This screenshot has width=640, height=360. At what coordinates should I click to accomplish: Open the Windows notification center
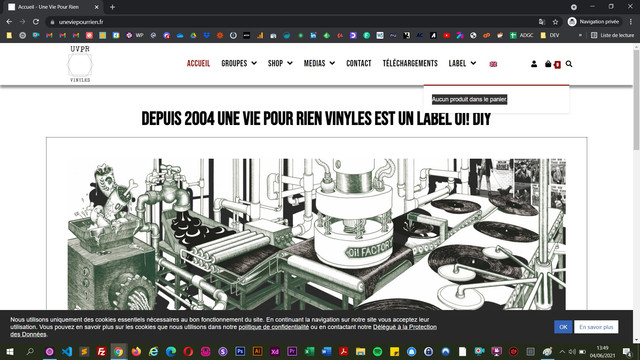click(627, 351)
